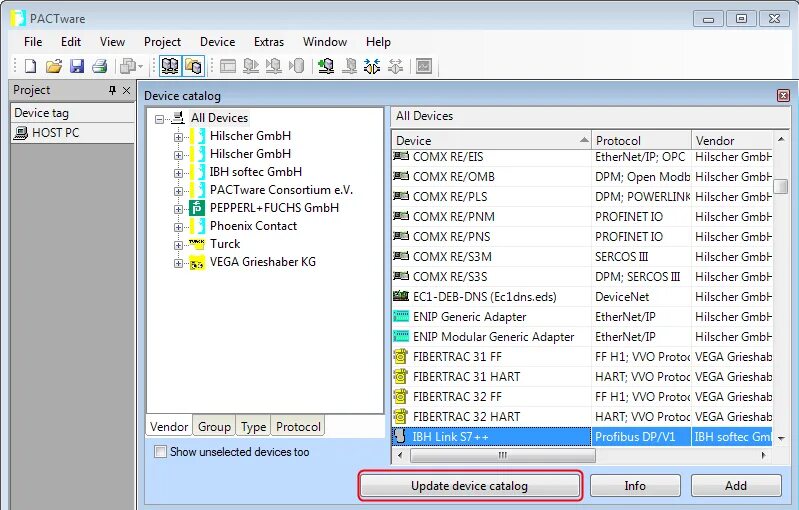Toggle the device catalog toolbar button
The width and height of the screenshot is (799, 510).
coord(194,66)
